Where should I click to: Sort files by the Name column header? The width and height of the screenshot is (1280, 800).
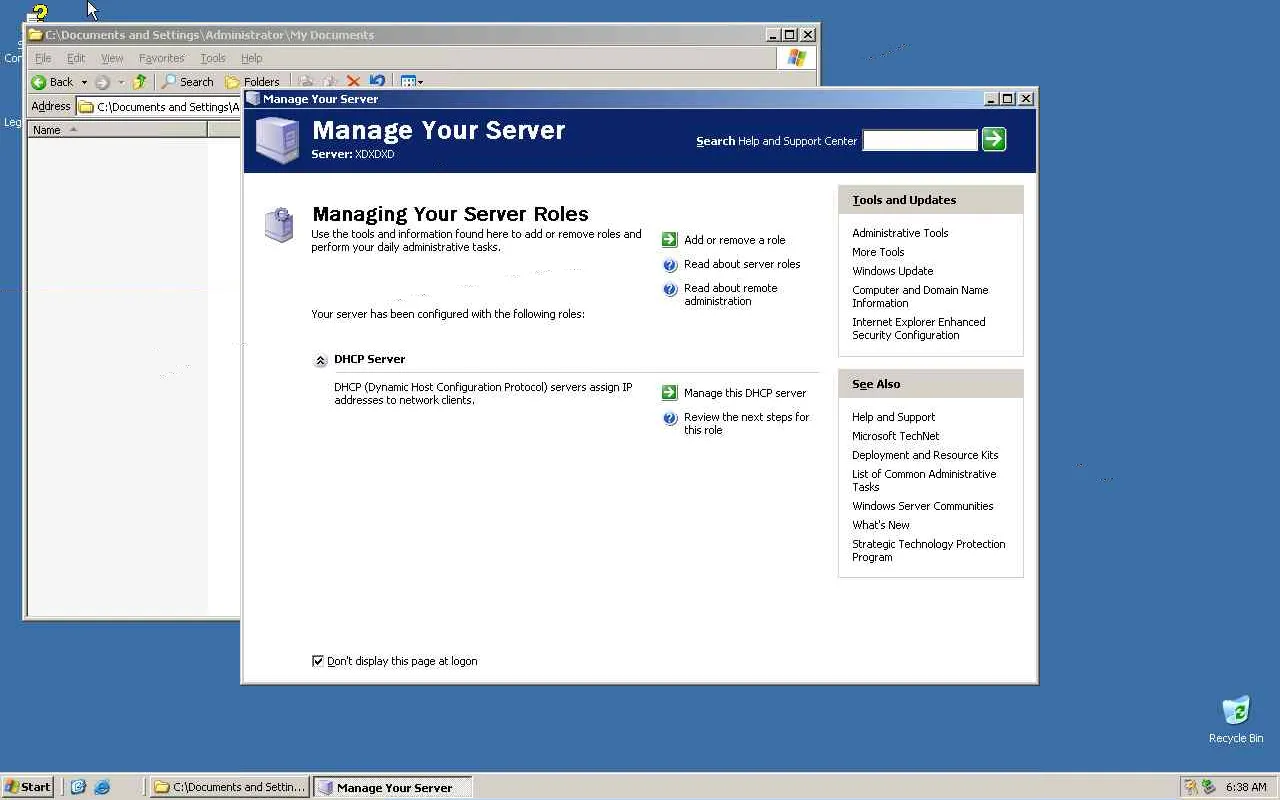point(118,130)
